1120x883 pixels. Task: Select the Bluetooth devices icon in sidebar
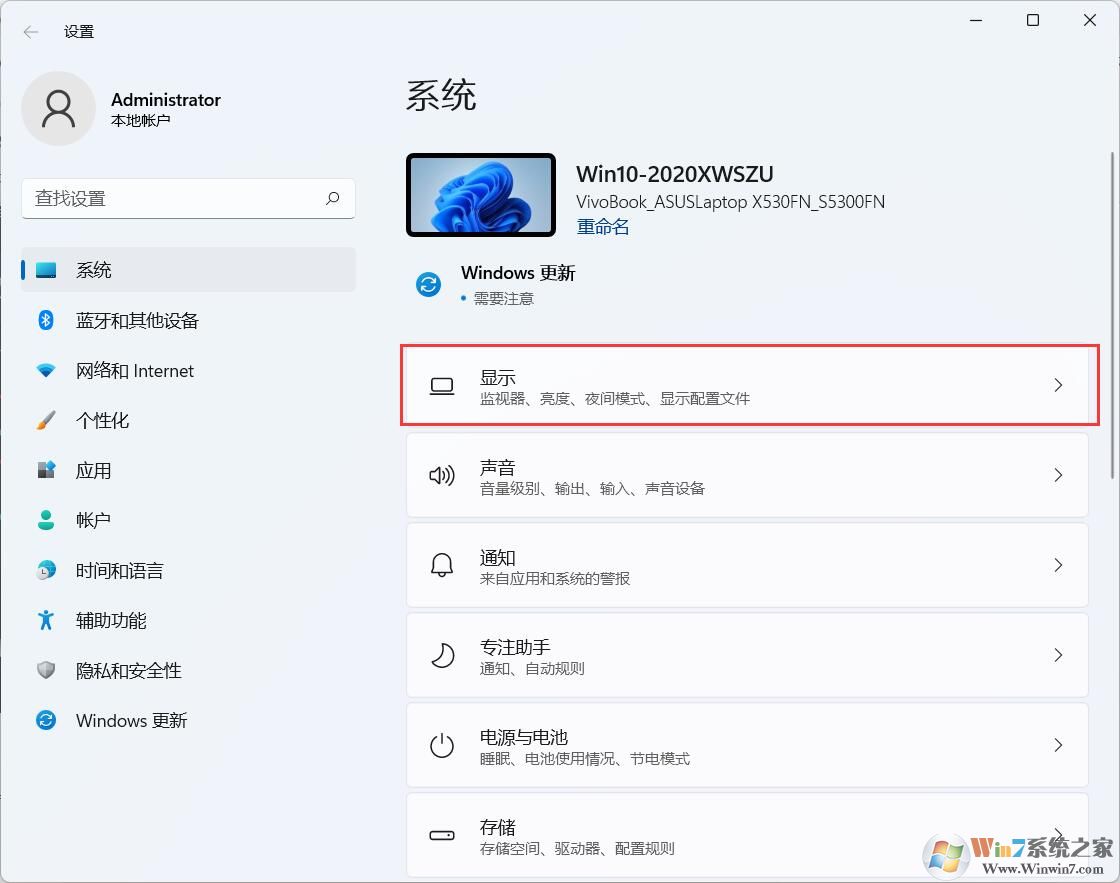click(47, 320)
